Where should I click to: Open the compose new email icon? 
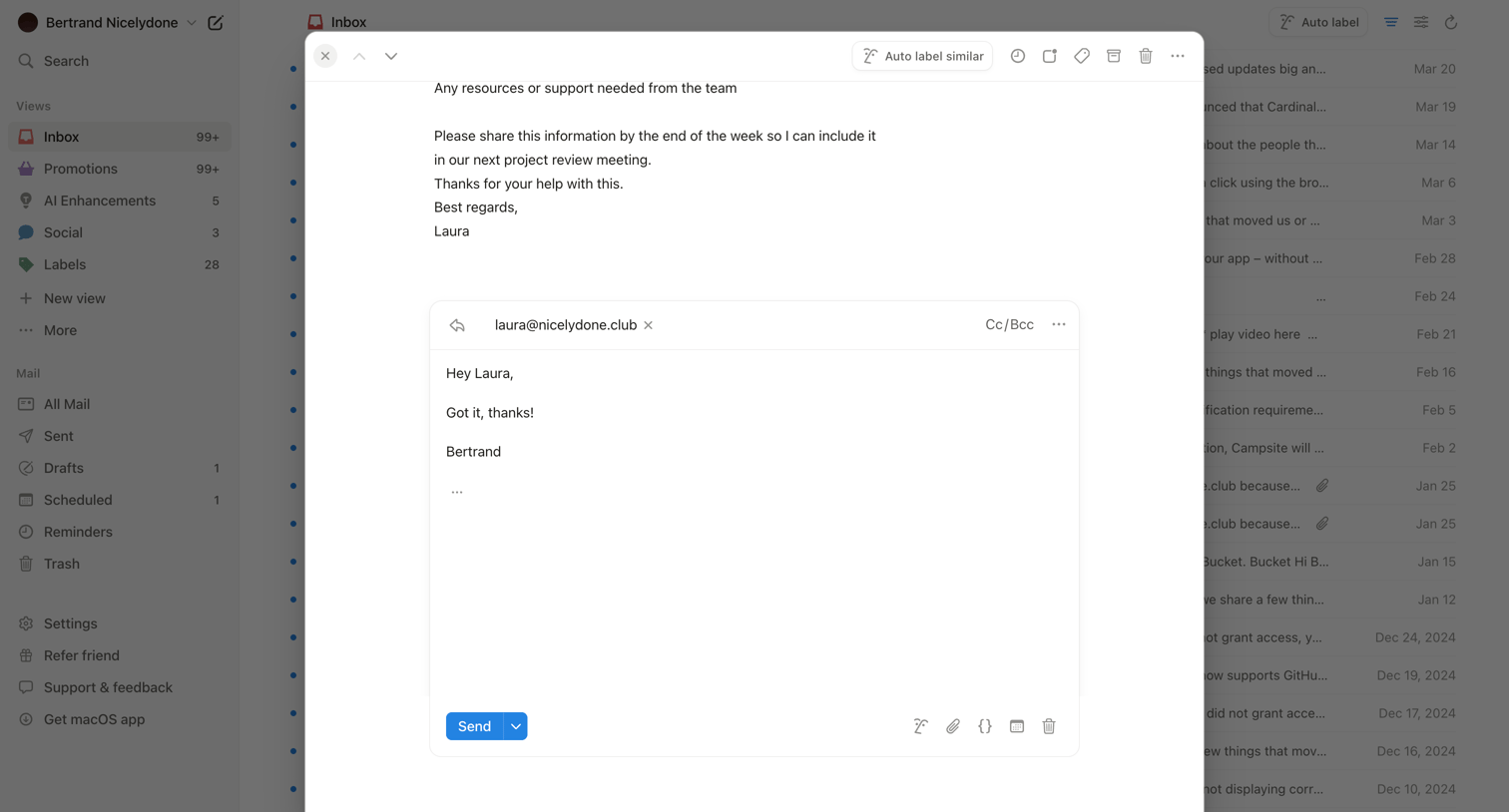click(216, 22)
